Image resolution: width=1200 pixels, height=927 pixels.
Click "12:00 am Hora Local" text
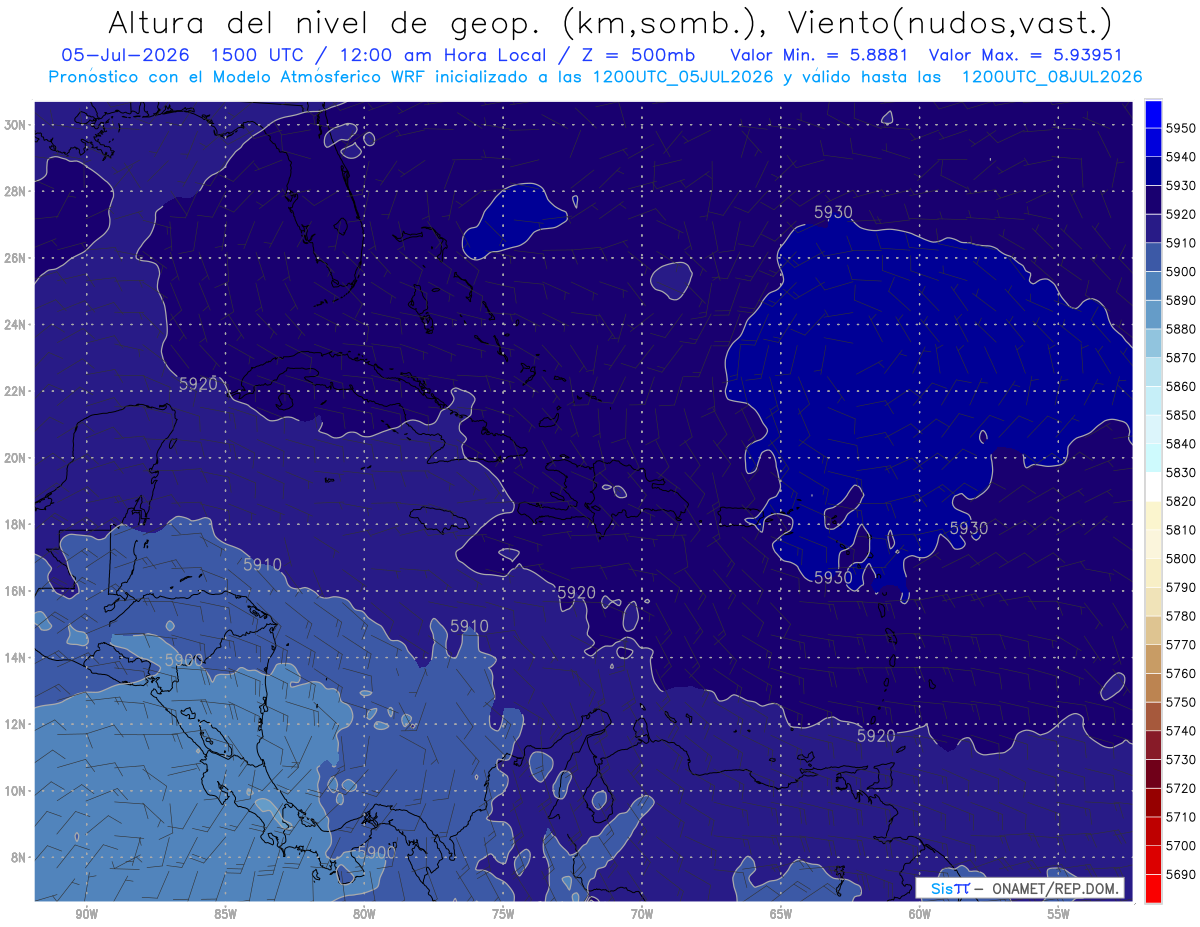point(441,56)
